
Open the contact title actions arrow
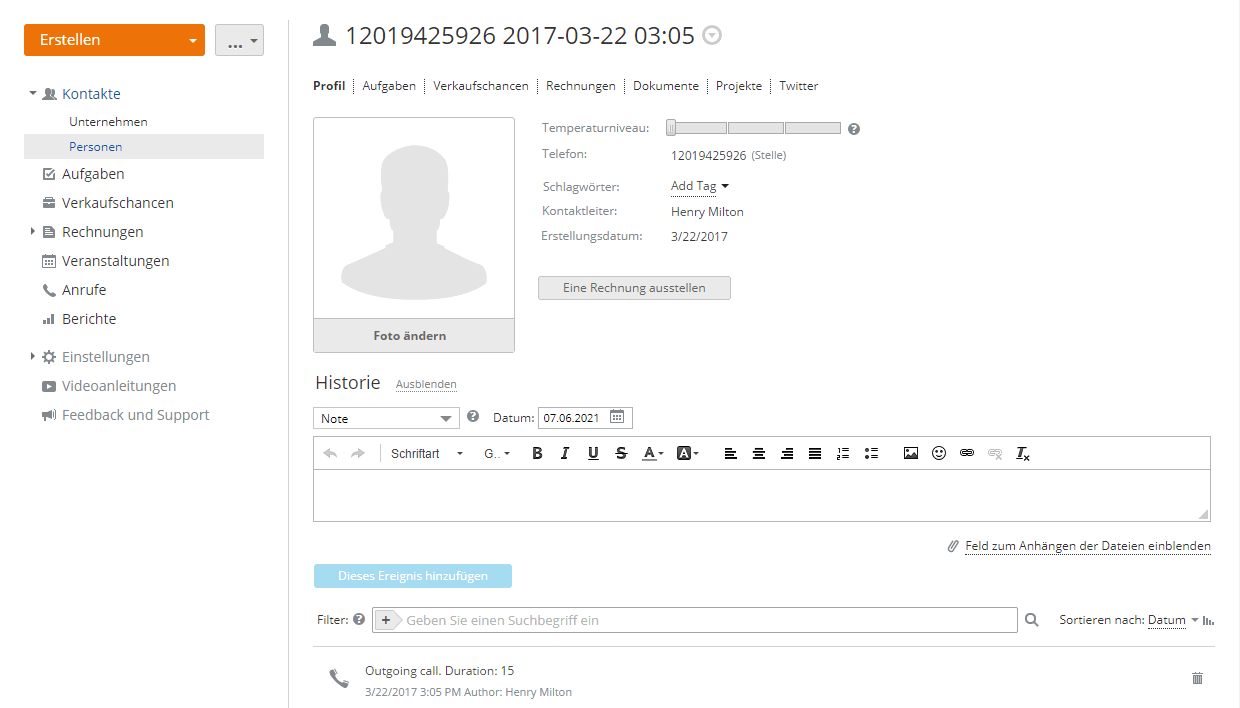[712, 36]
